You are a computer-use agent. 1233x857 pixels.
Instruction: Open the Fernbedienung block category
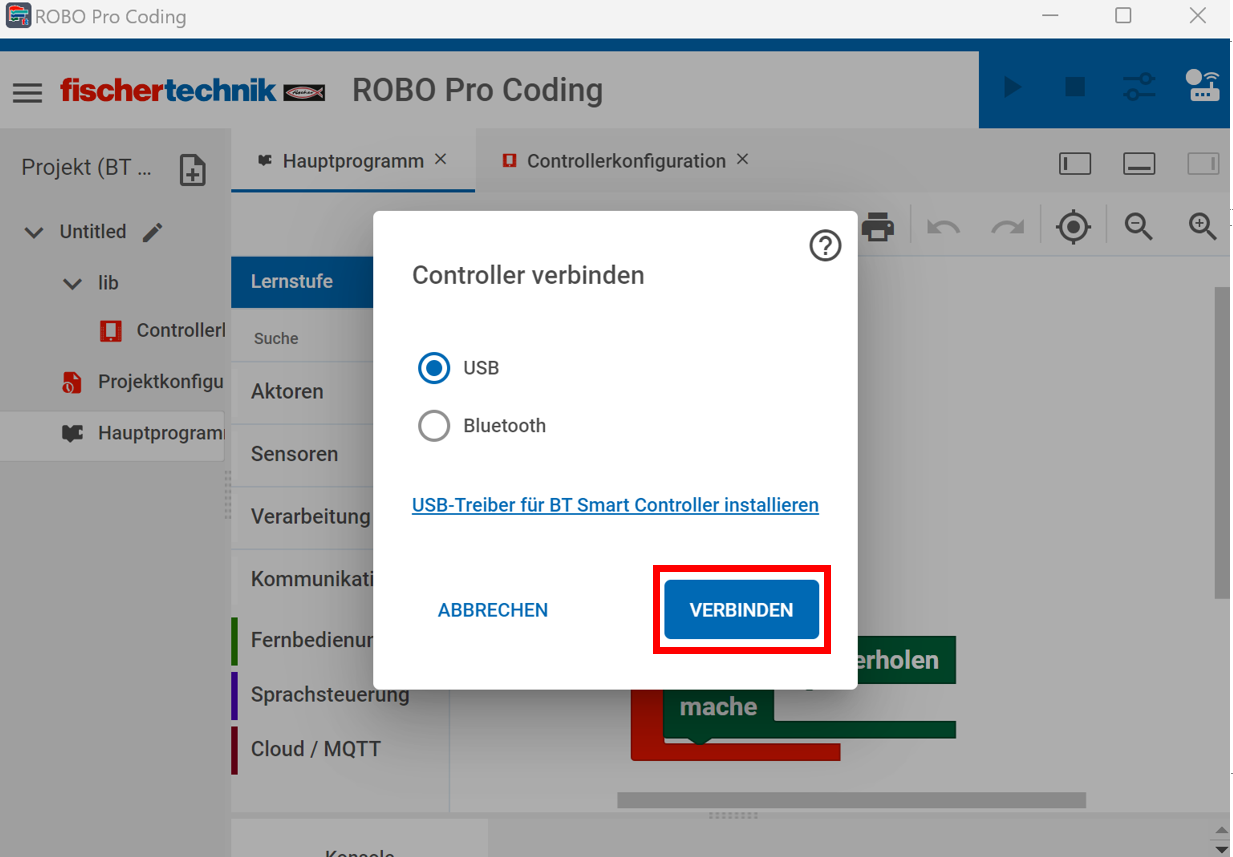[302, 640]
